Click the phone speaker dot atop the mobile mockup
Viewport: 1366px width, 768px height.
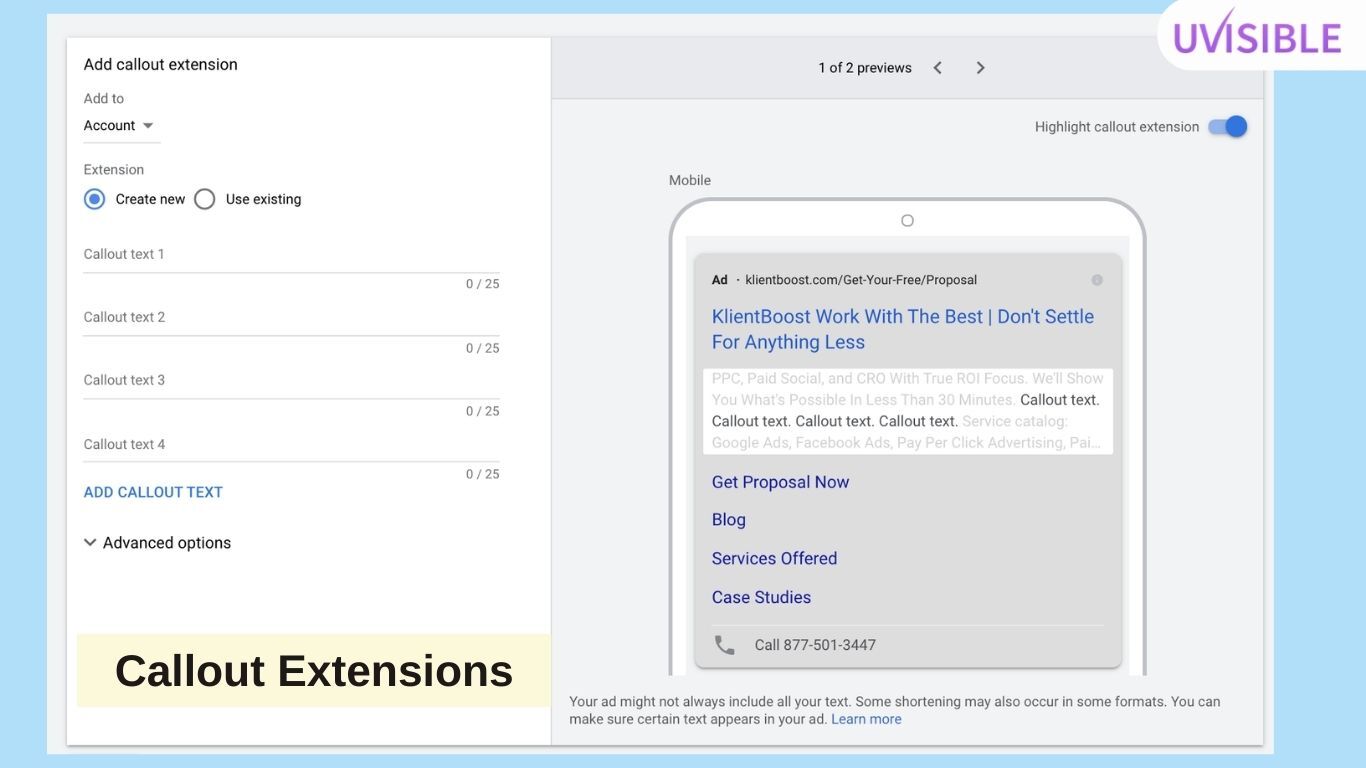pos(907,220)
